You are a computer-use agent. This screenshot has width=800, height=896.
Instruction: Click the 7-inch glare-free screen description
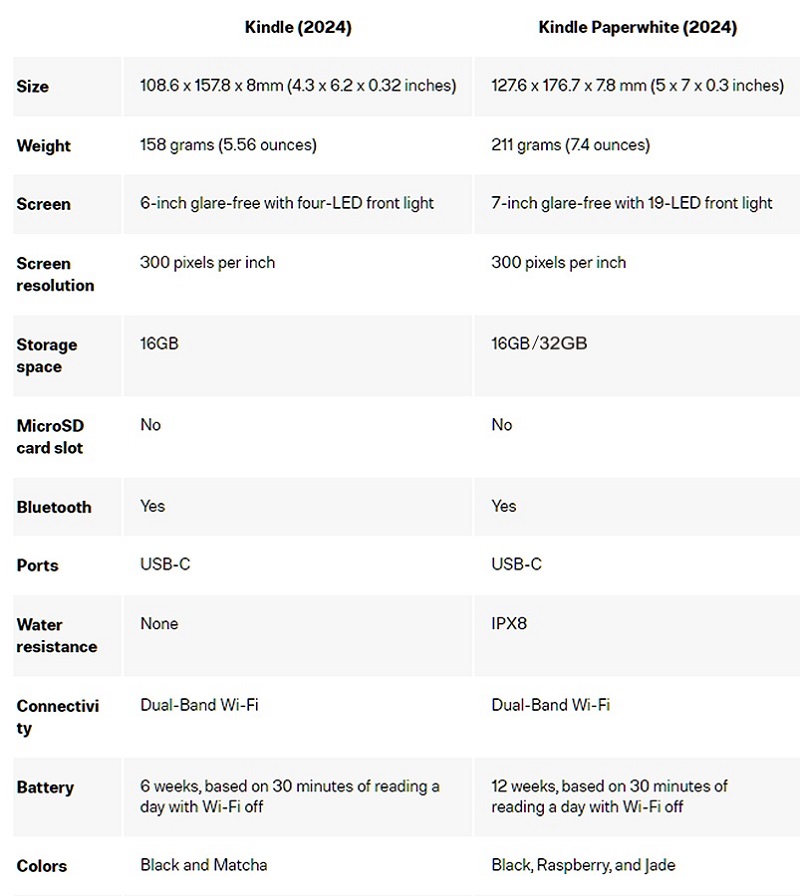(632, 203)
